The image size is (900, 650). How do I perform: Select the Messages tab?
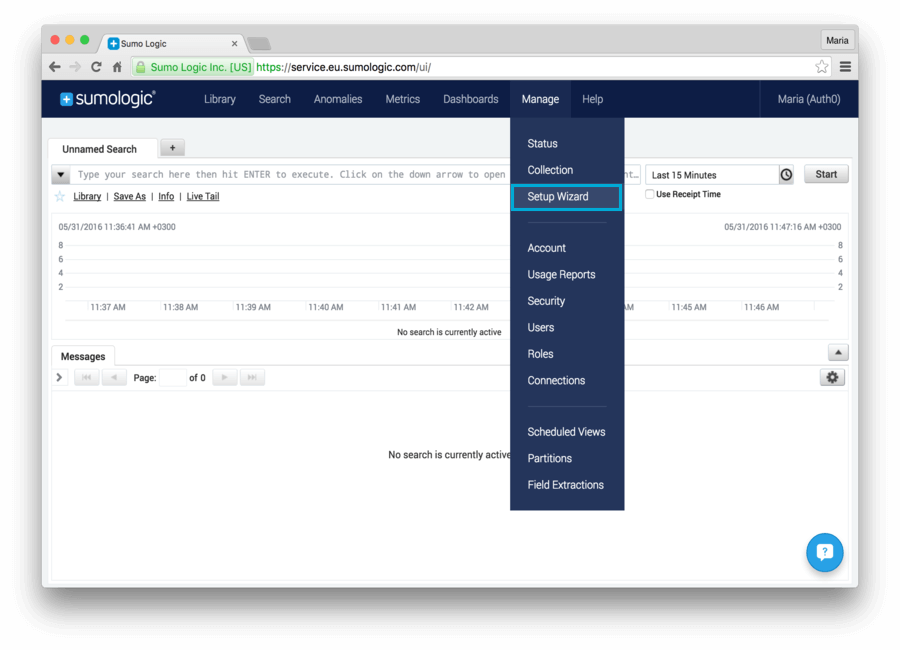[83, 356]
